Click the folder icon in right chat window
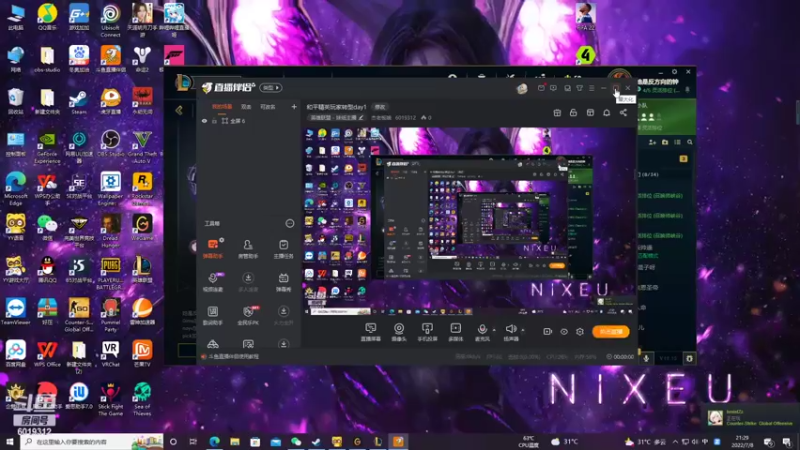The width and height of the screenshot is (800, 450). (665, 142)
